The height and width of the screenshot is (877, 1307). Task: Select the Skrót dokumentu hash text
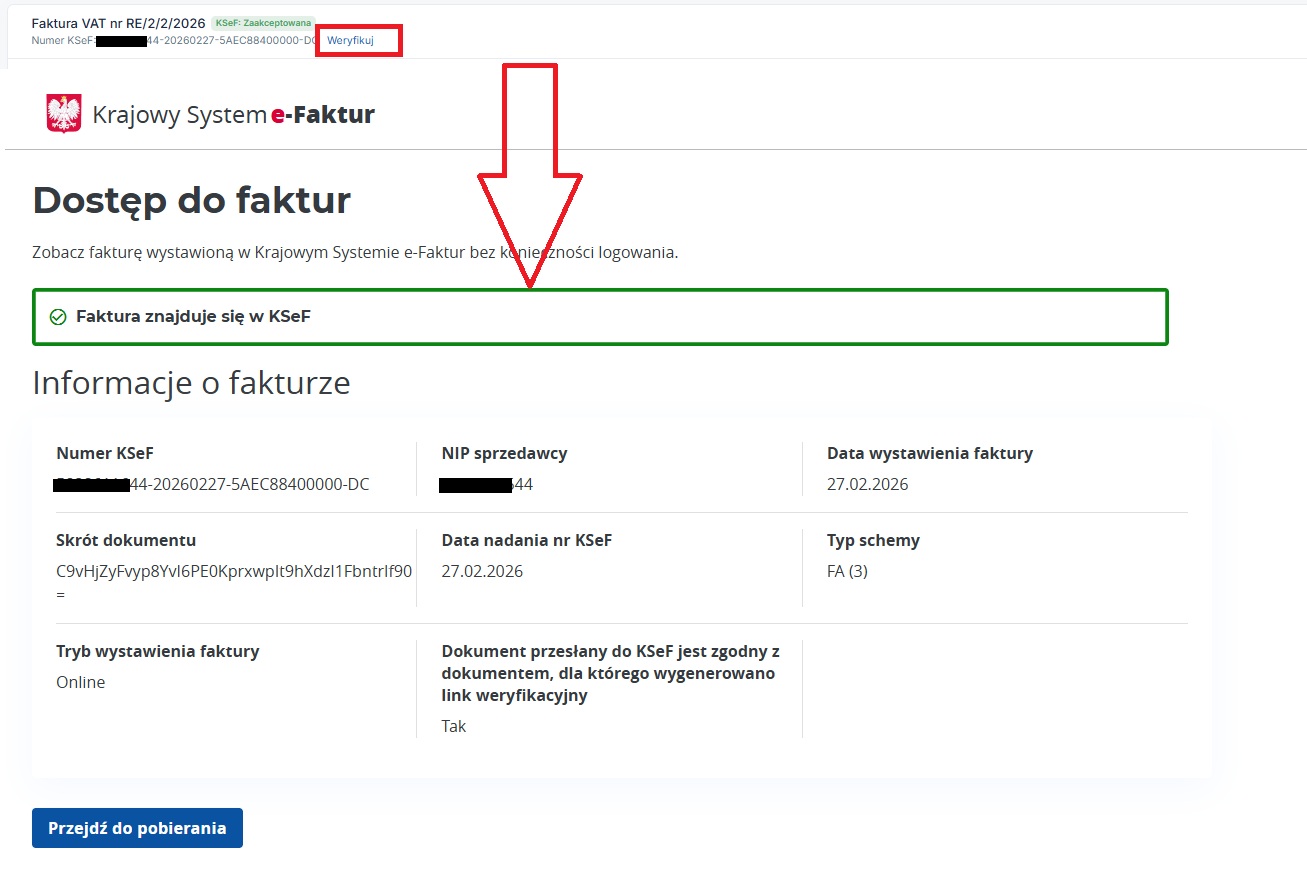[234, 572]
